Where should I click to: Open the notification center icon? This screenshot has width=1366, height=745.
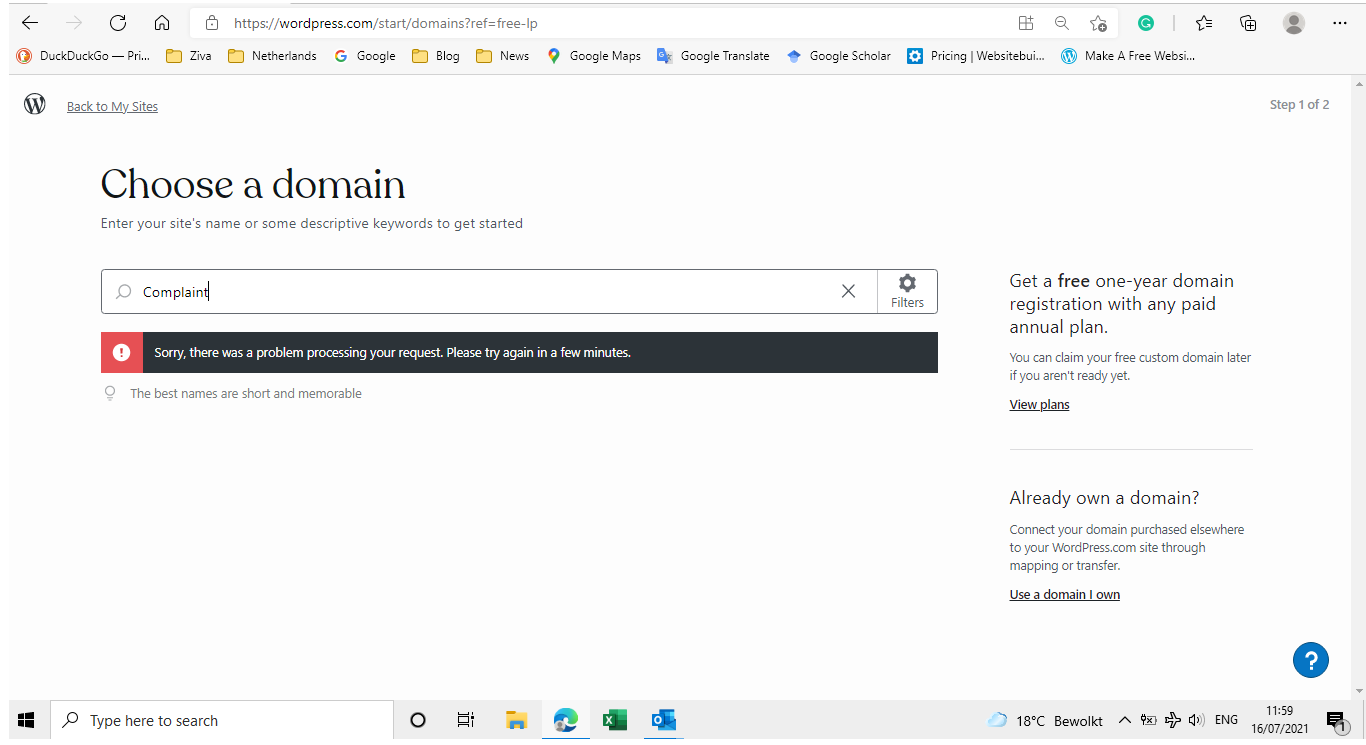(x=1337, y=720)
